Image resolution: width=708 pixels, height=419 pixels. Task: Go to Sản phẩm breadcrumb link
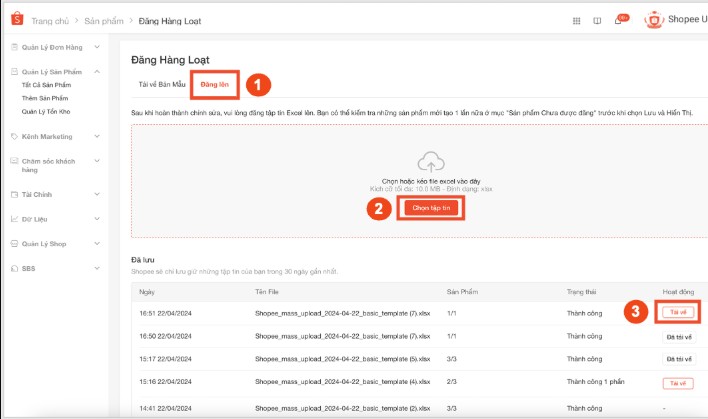coord(104,21)
